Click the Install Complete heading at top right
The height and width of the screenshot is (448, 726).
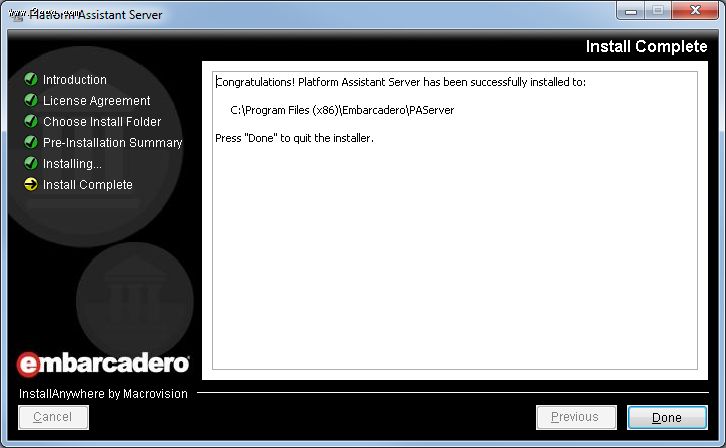tap(646, 46)
